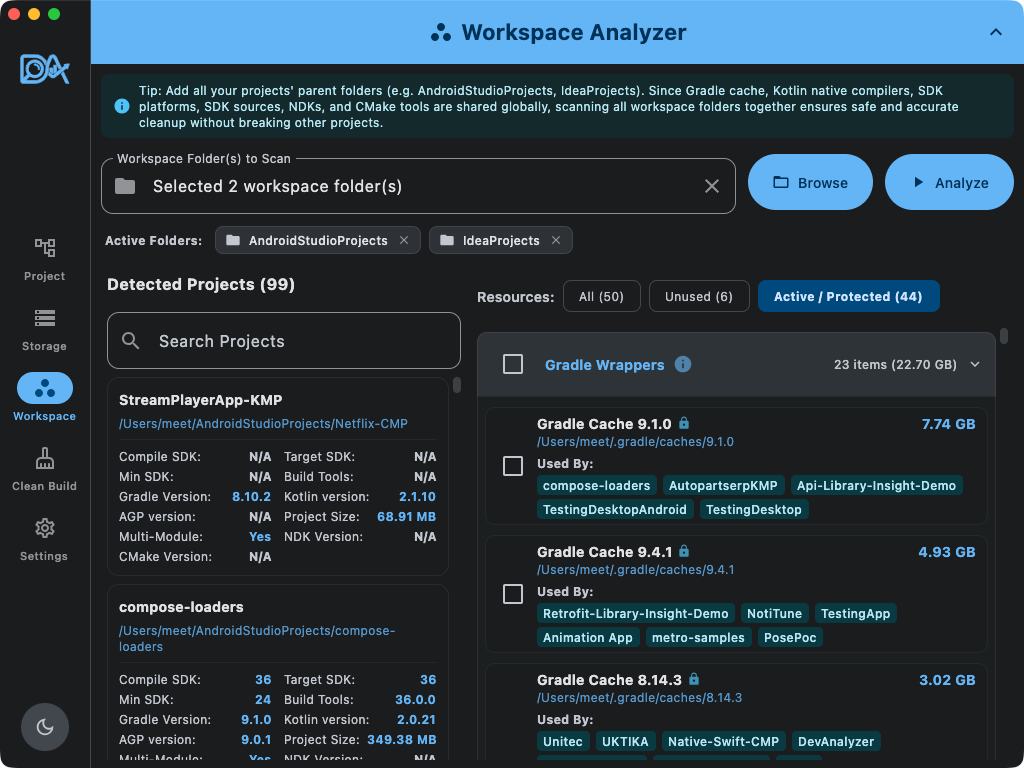
Task: Click the detected projects list scrollbar
Action: (456, 385)
